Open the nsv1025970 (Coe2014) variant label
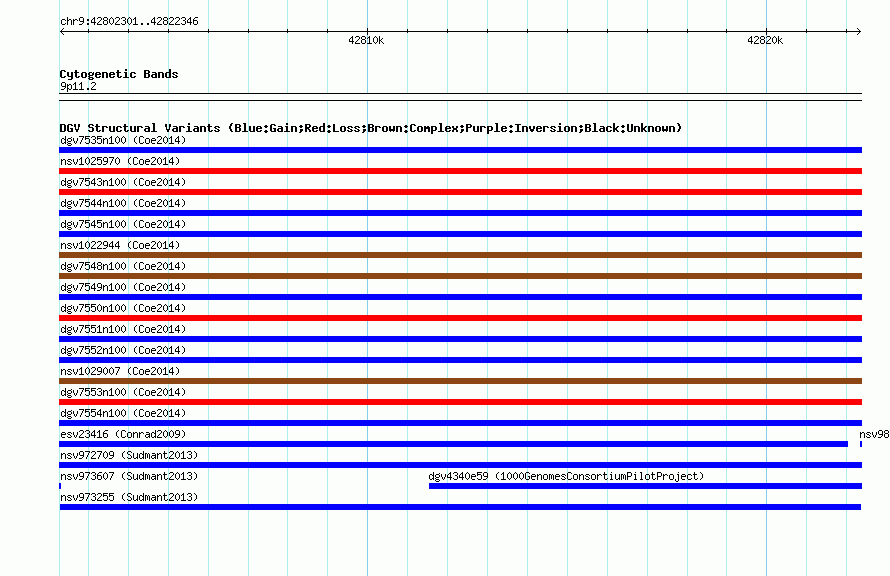The width and height of the screenshot is (890, 576). click(x=120, y=161)
